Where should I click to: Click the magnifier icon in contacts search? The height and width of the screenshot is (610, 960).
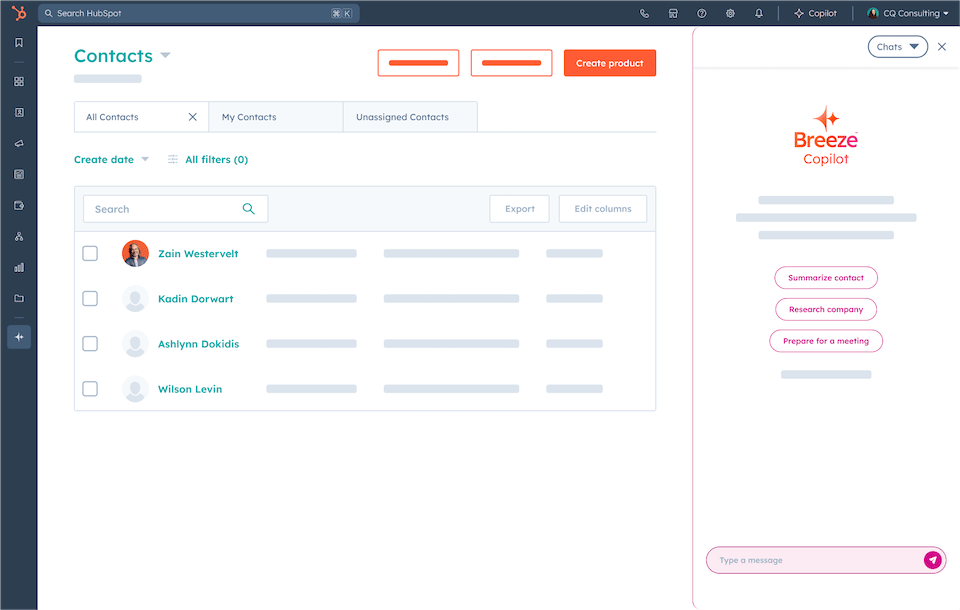coord(249,209)
